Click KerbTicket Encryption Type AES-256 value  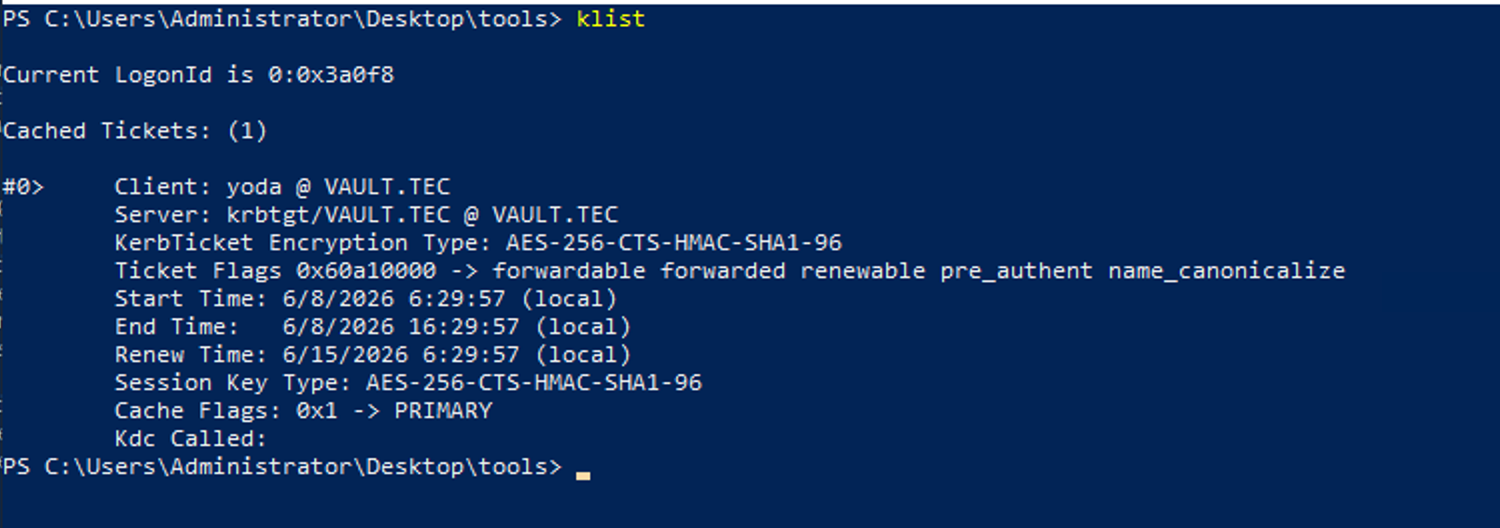pos(674,243)
